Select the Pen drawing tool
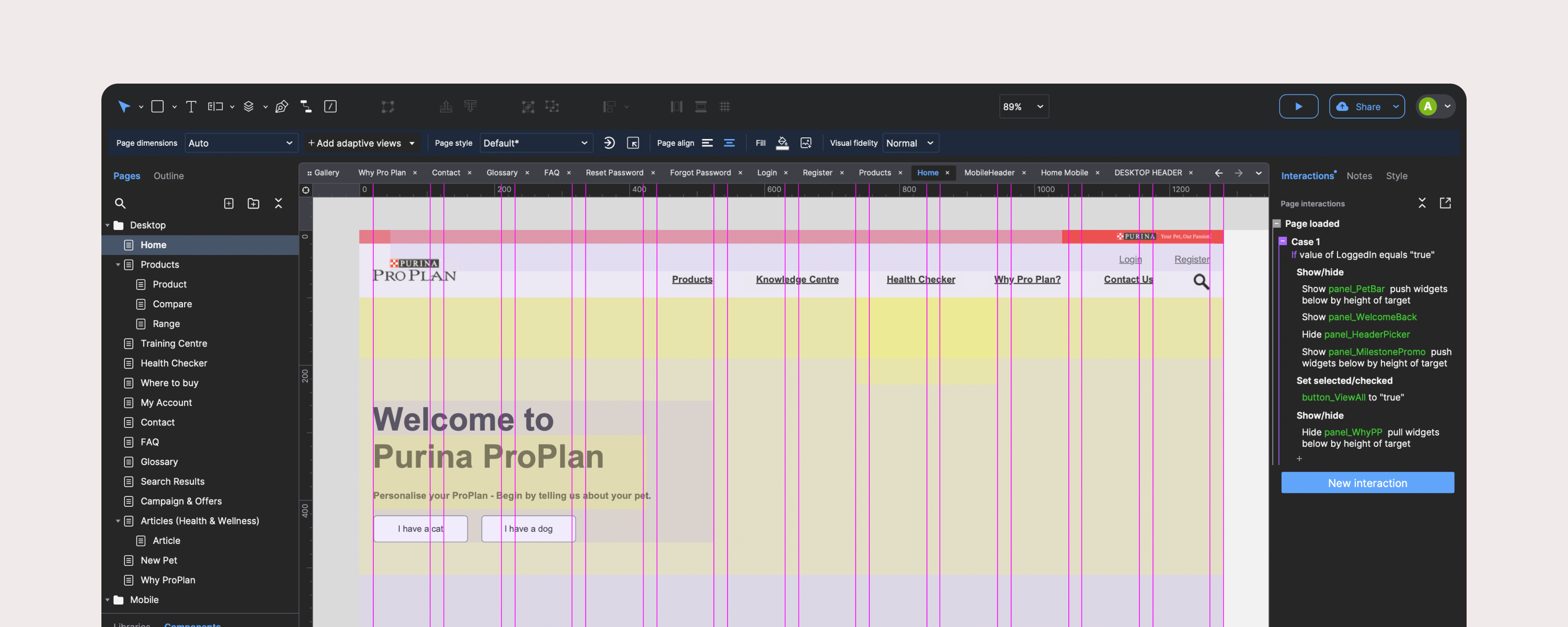This screenshot has height=627, width=1568. click(281, 107)
